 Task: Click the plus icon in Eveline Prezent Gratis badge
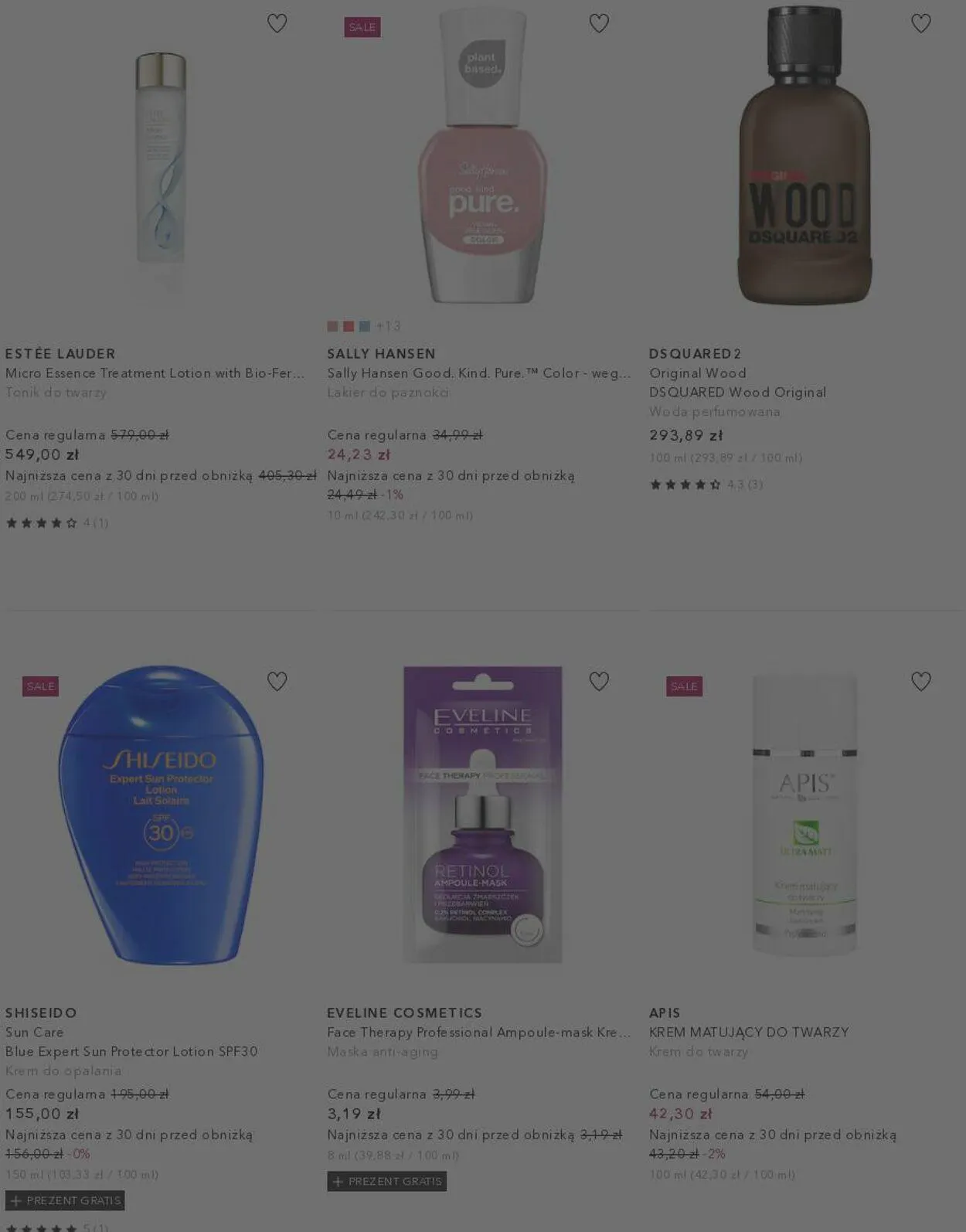click(338, 1181)
